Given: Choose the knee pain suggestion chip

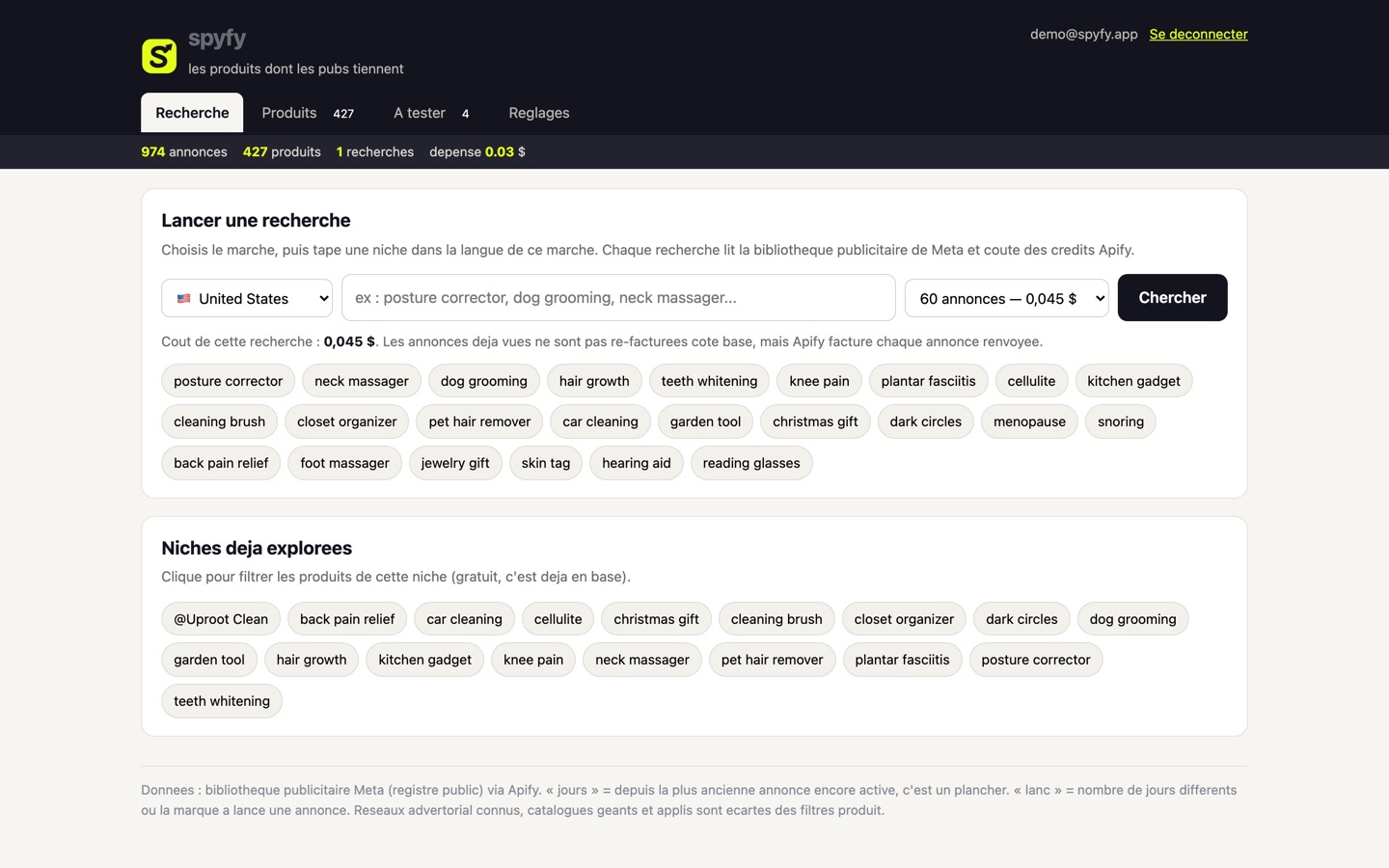Looking at the screenshot, I should [x=819, y=381].
